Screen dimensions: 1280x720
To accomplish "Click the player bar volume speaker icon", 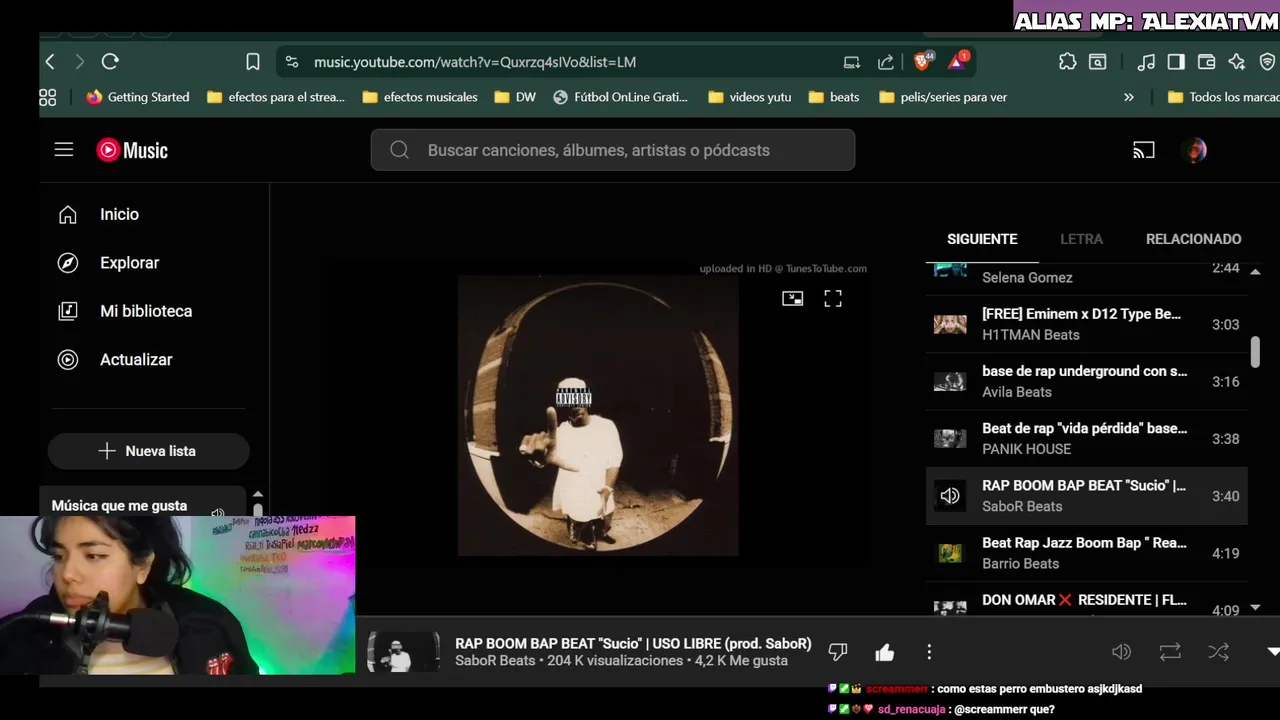I will [x=1122, y=652].
